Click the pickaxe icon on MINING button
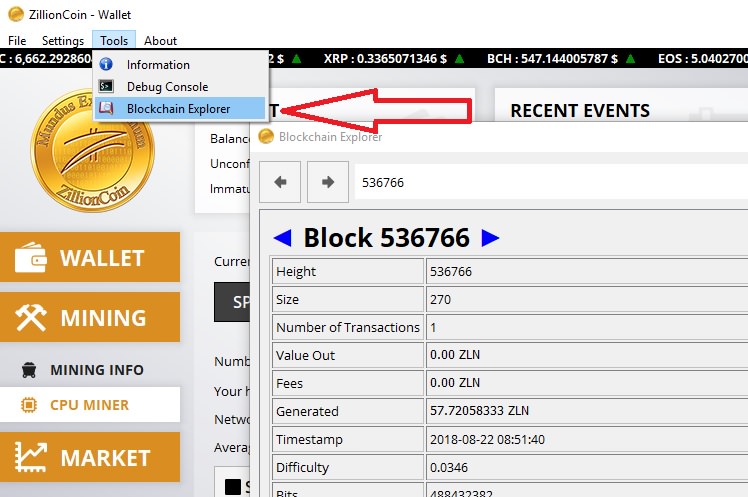This screenshot has height=497, width=748. pyautogui.click(x=31, y=317)
